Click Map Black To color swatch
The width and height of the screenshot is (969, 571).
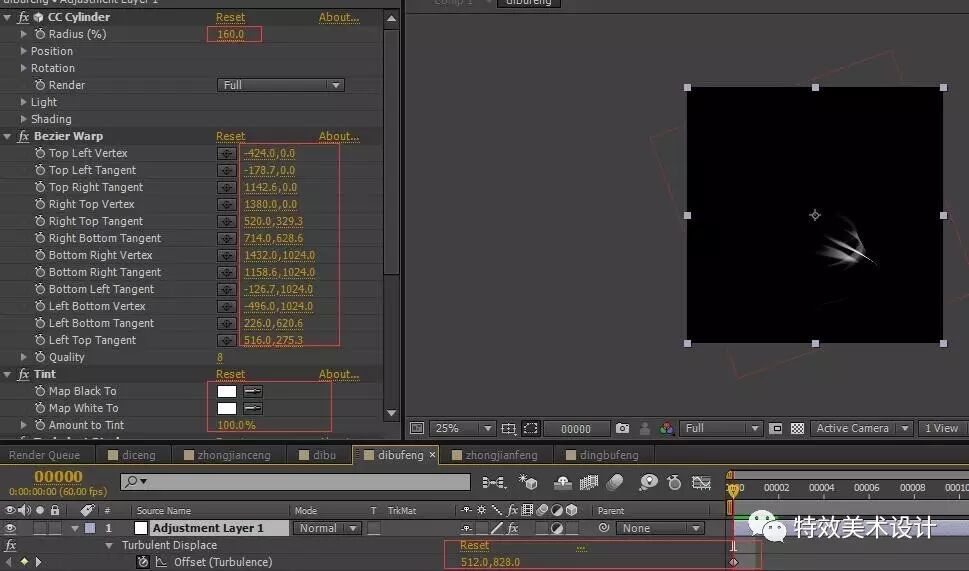[x=227, y=391]
